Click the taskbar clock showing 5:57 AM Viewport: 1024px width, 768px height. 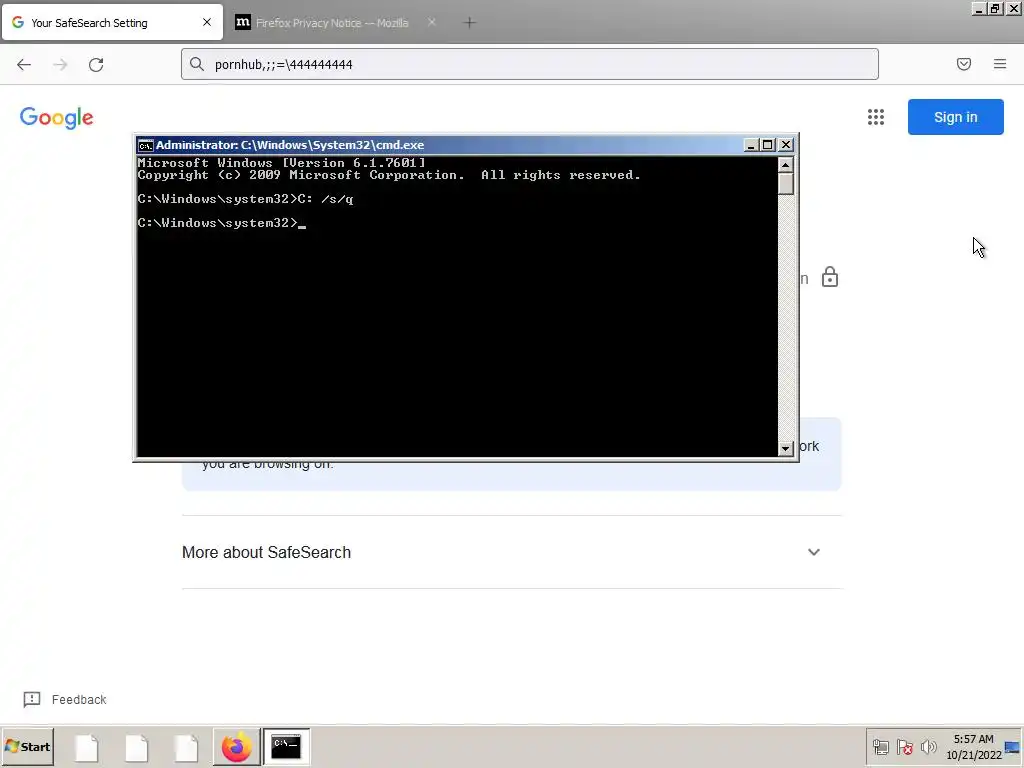[974, 747]
